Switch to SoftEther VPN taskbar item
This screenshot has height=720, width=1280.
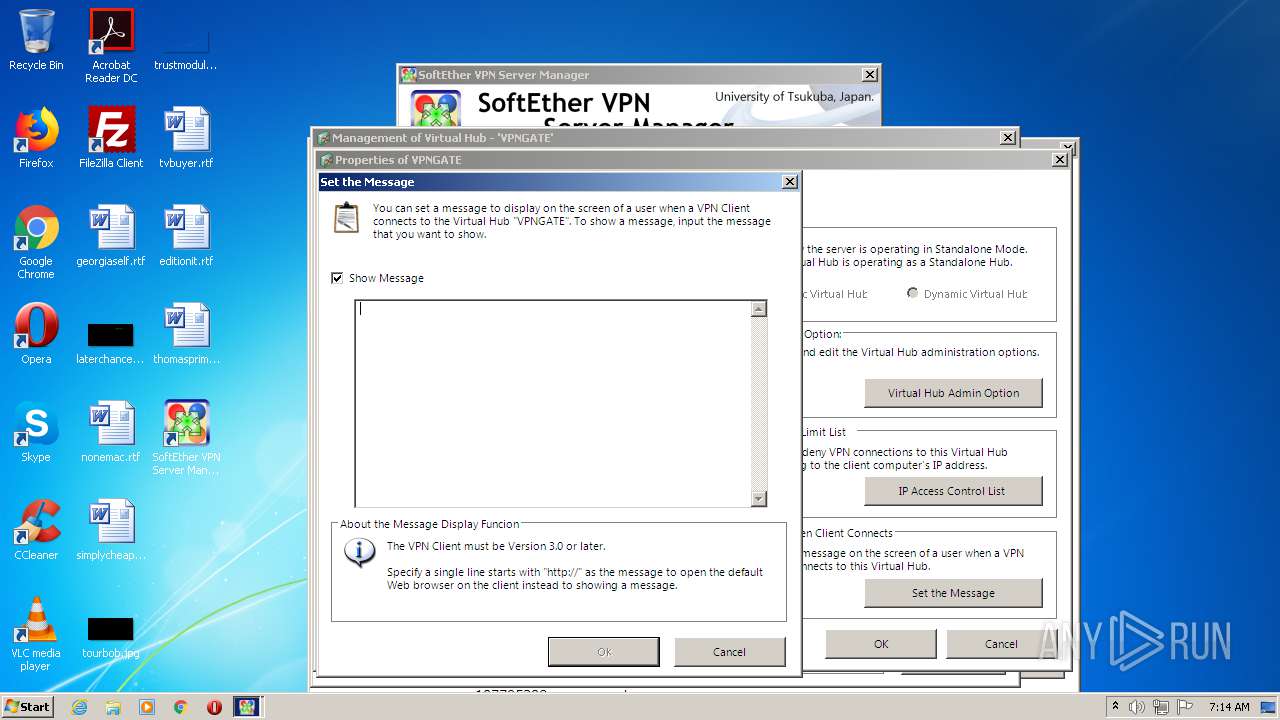(247, 707)
